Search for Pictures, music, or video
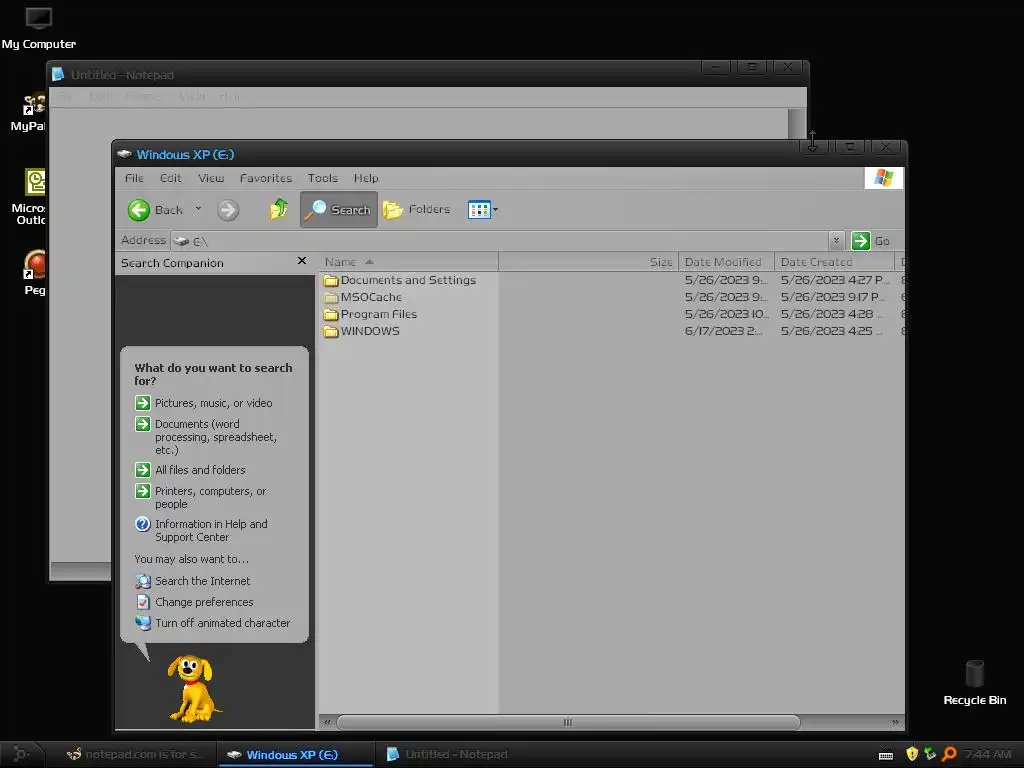The image size is (1024, 768). pyautogui.click(x=204, y=403)
